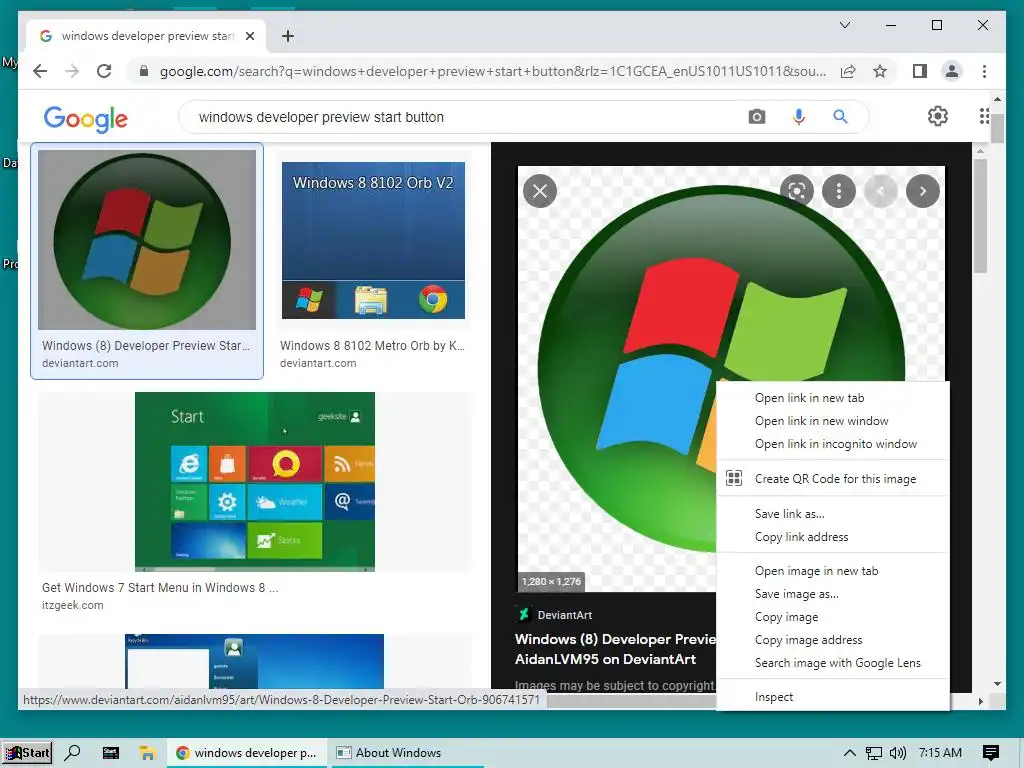Share this page via address bar icon
1024x768 pixels.
pos(848,71)
